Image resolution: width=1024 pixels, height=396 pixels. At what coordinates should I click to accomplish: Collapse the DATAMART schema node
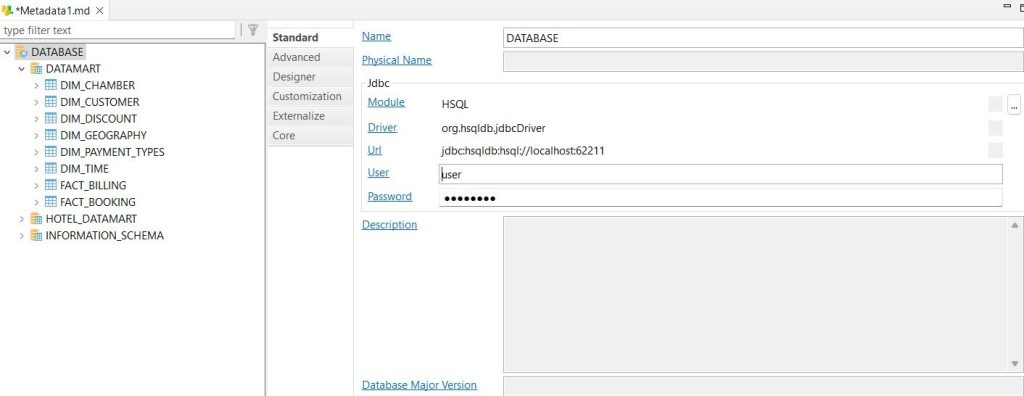pyautogui.click(x=22, y=69)
